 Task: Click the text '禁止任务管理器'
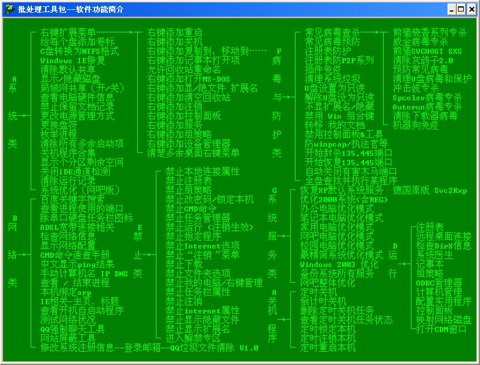[198, 218]
